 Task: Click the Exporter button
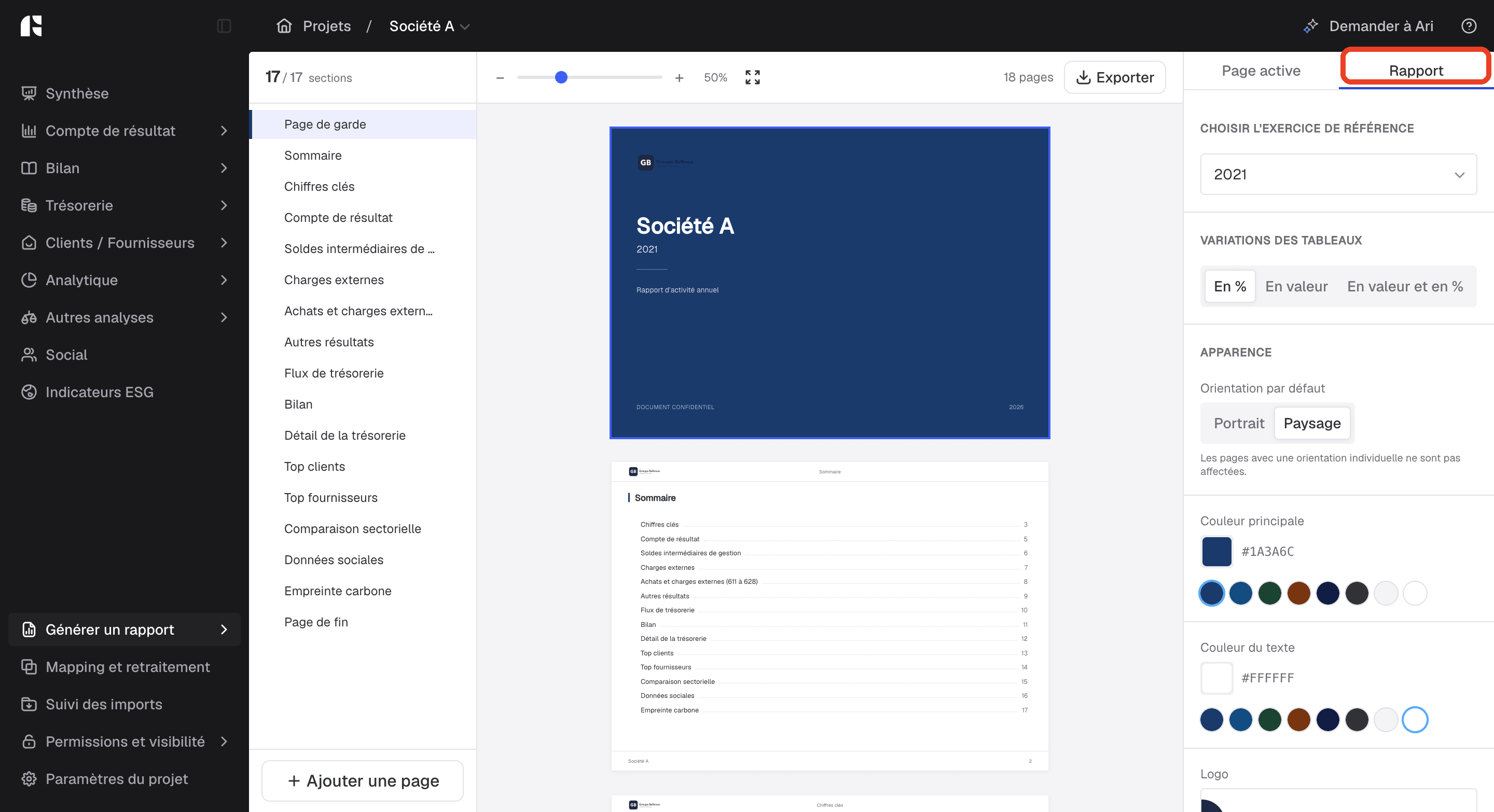pyautogui.click(x=1115, y=77)
